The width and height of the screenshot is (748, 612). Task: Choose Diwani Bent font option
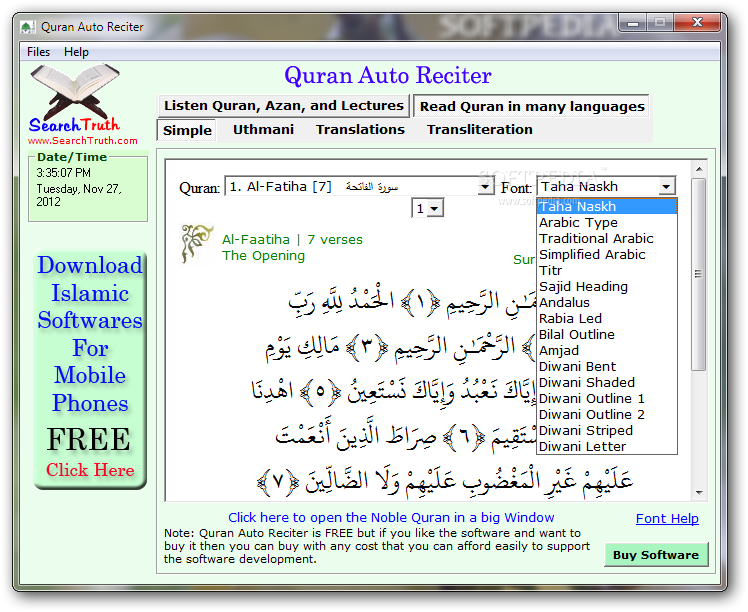pyautogui.click(x=607, y=366)
